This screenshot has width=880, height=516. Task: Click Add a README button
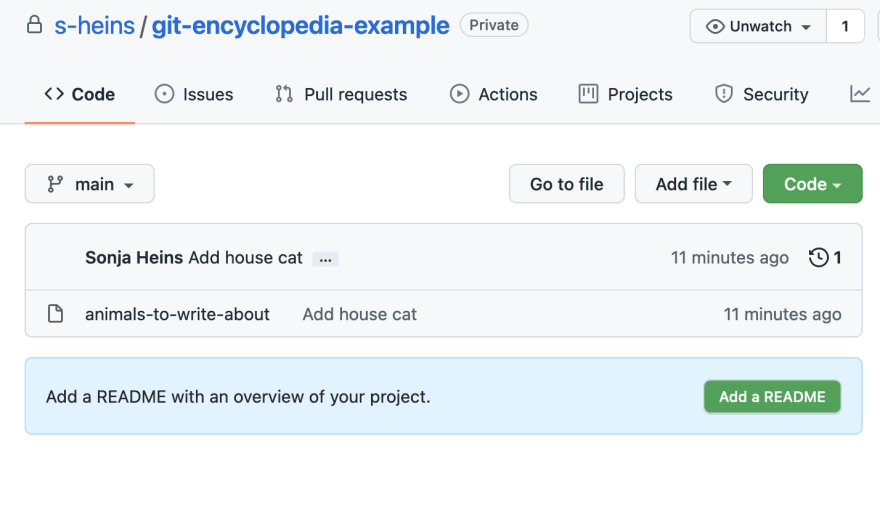772,396
